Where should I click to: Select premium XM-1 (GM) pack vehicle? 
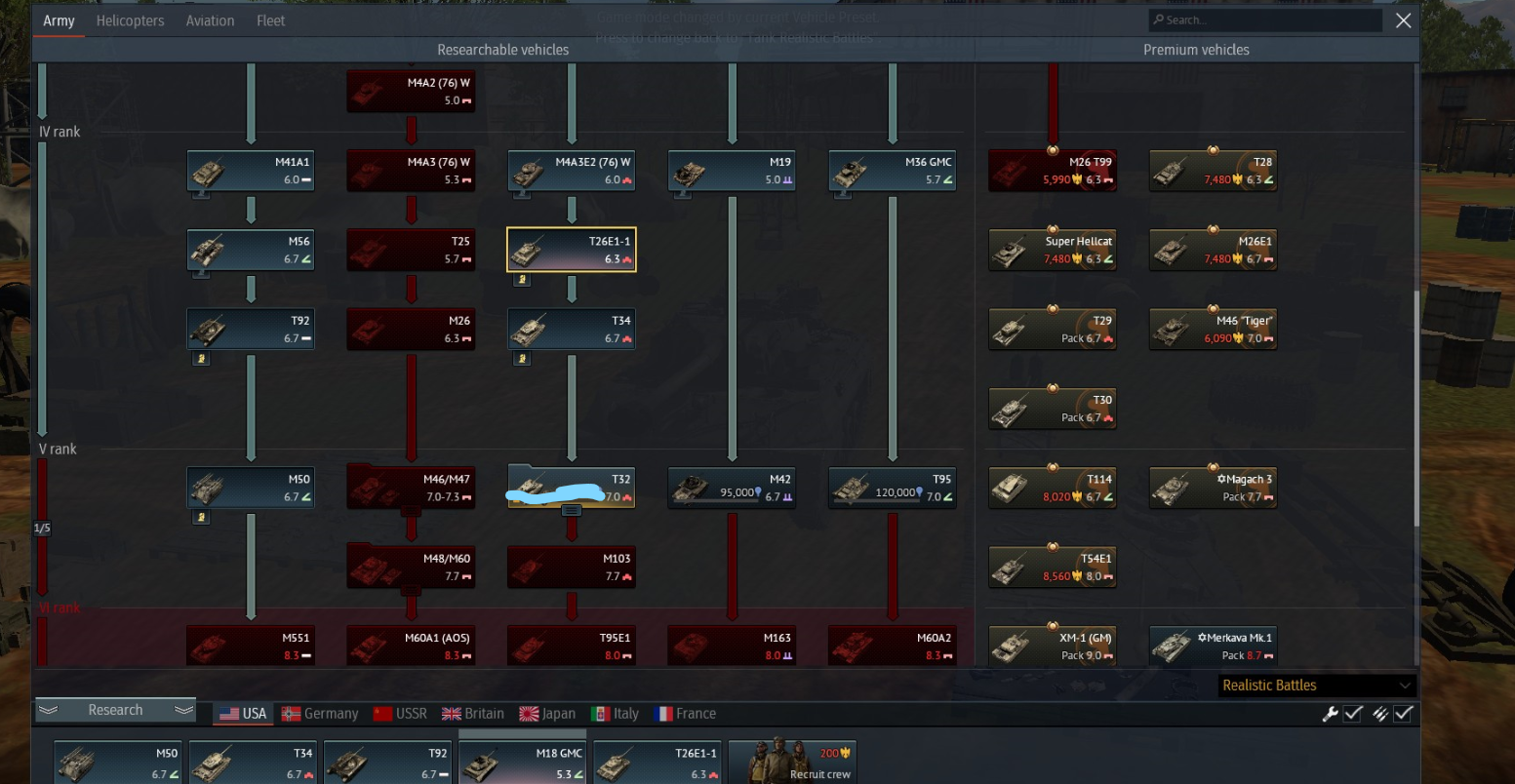point(1053,646)
